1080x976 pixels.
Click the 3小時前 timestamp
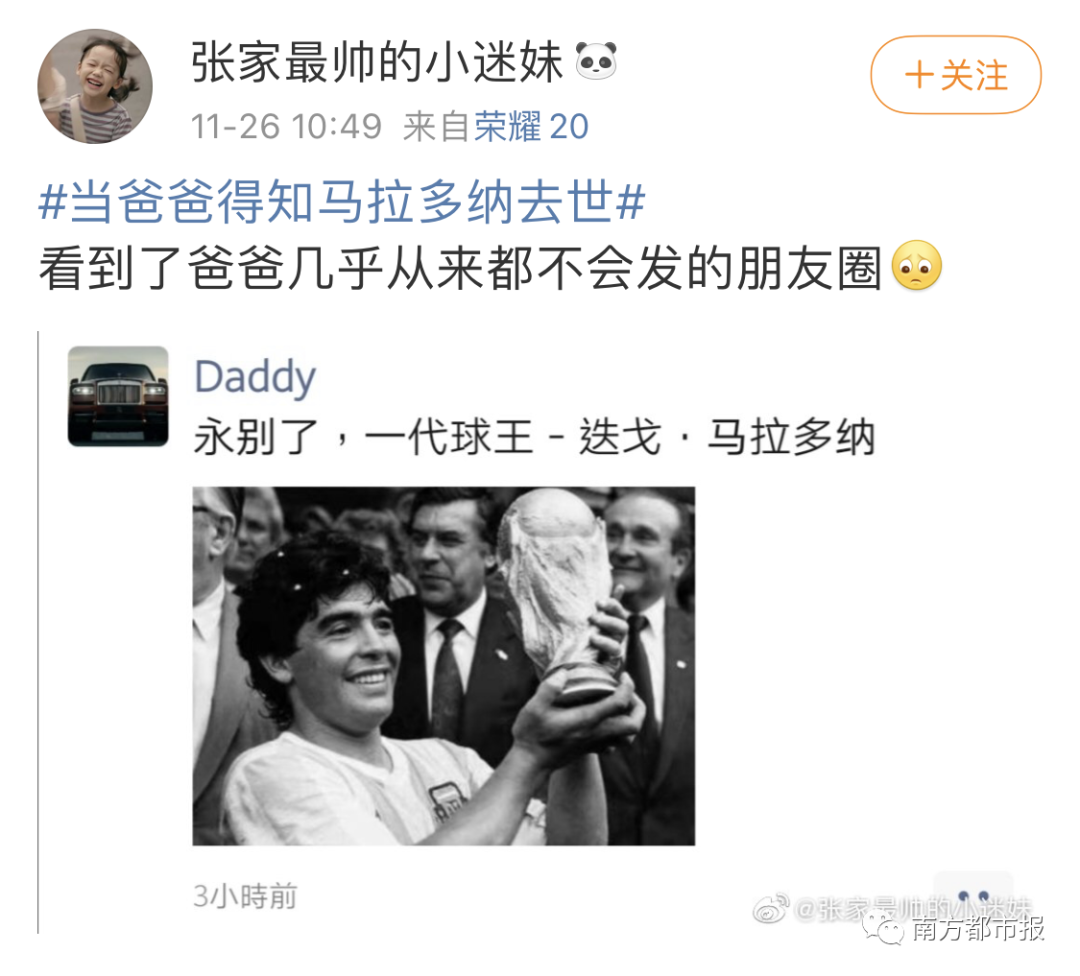tap(245, 896)
